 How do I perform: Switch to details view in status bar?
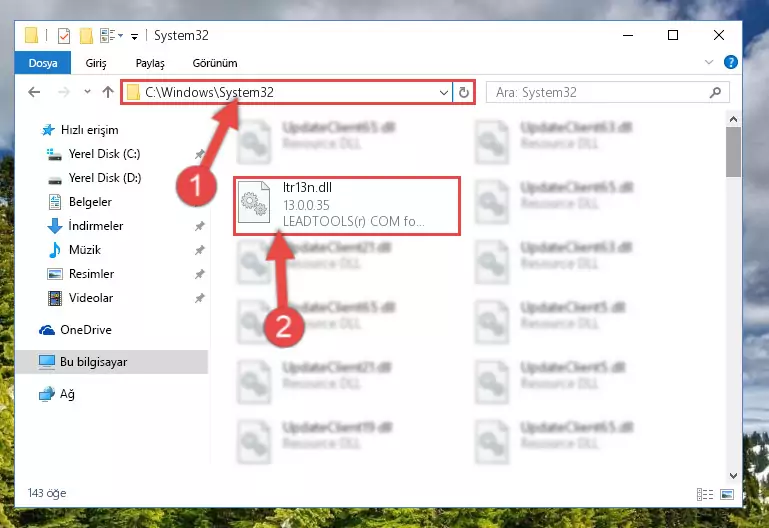pos(705,495)
